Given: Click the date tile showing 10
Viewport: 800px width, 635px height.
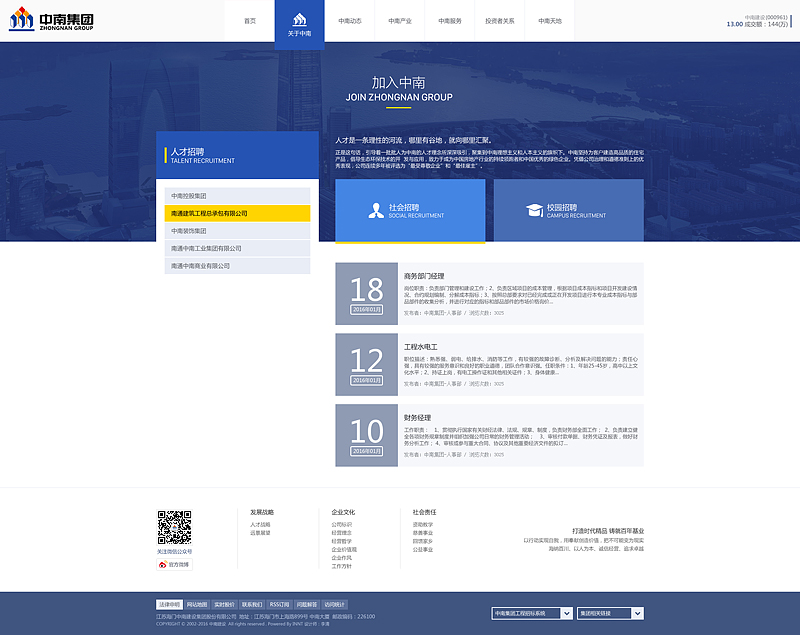Looking at the screenshot, I should point(366,436).
